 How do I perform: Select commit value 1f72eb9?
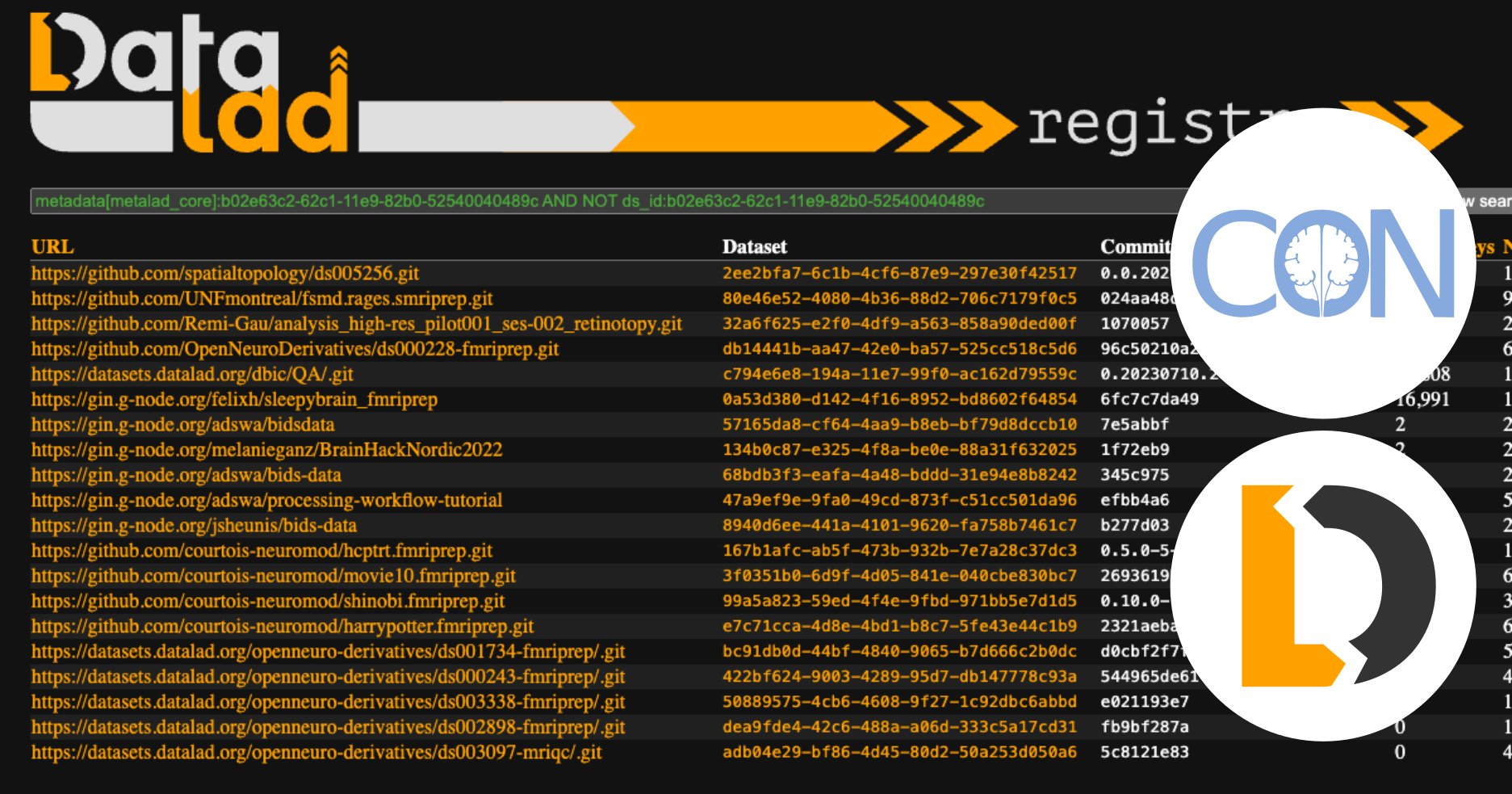[1134, 449]
